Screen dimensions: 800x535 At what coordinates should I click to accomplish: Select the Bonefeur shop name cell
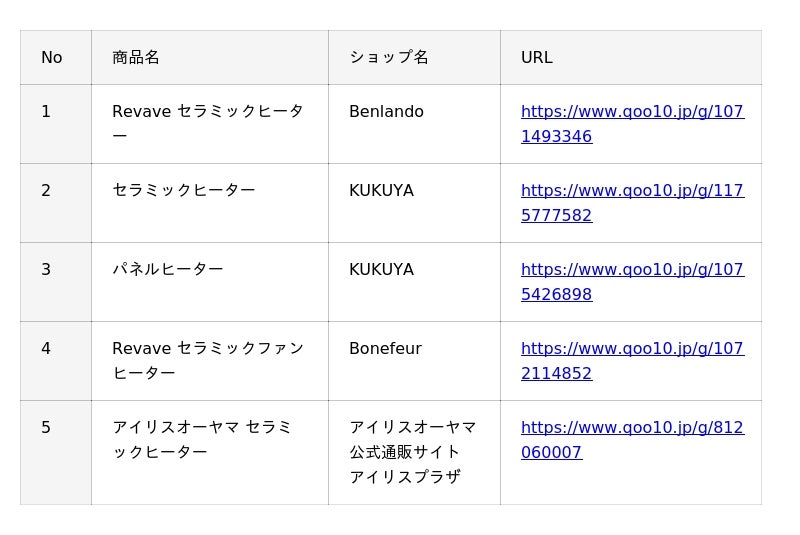pyautogui.click(x=385, y=349)
